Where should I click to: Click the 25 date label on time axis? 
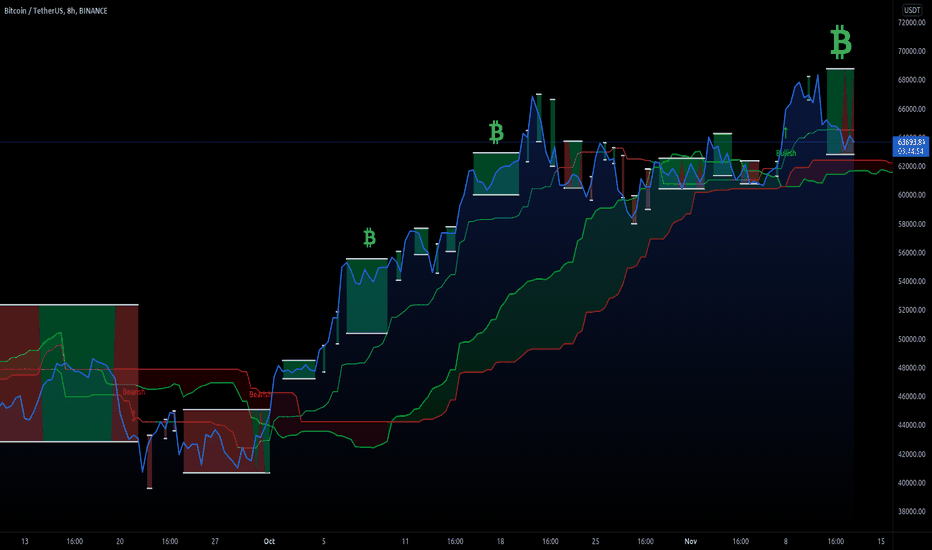coord(595,541)
